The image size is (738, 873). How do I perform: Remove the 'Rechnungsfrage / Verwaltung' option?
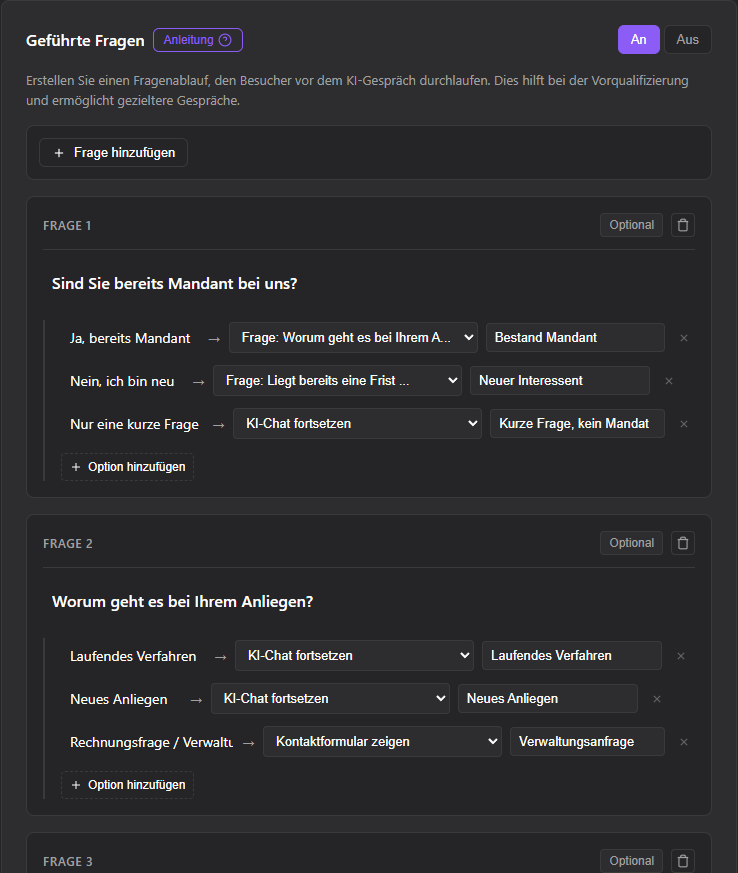[x=684, y=742]
